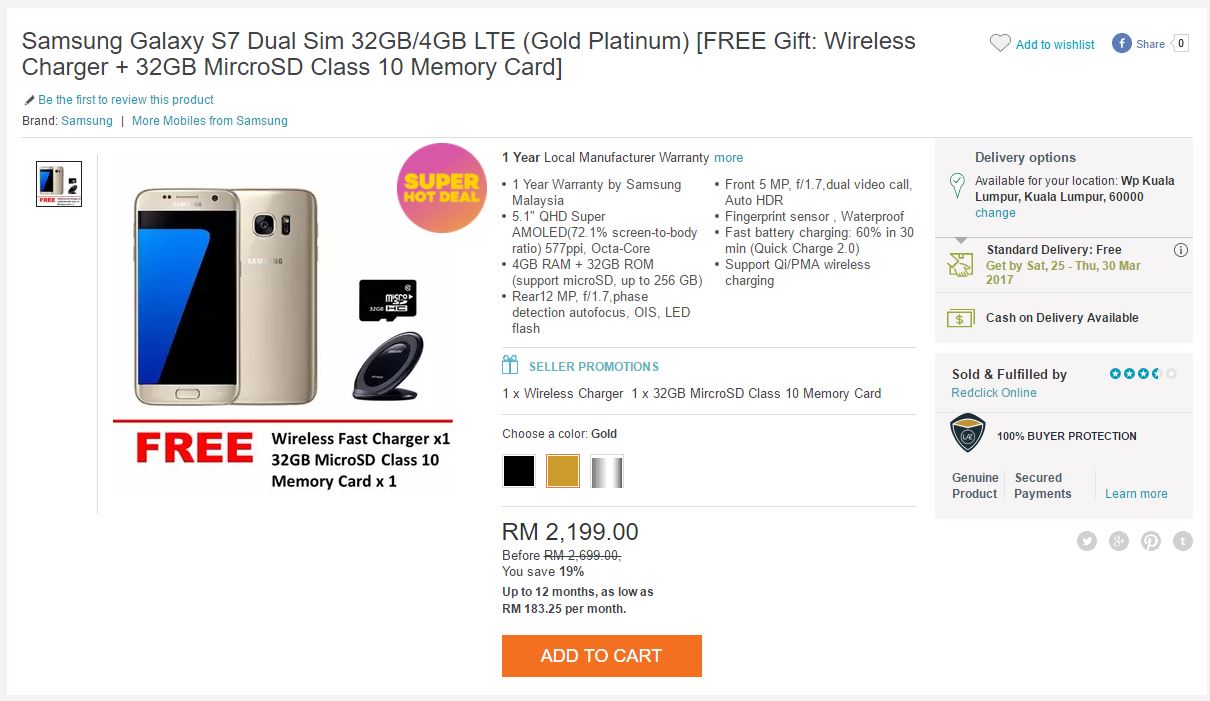
Task: Click the Pinterest share icon
Action: 1151,541
